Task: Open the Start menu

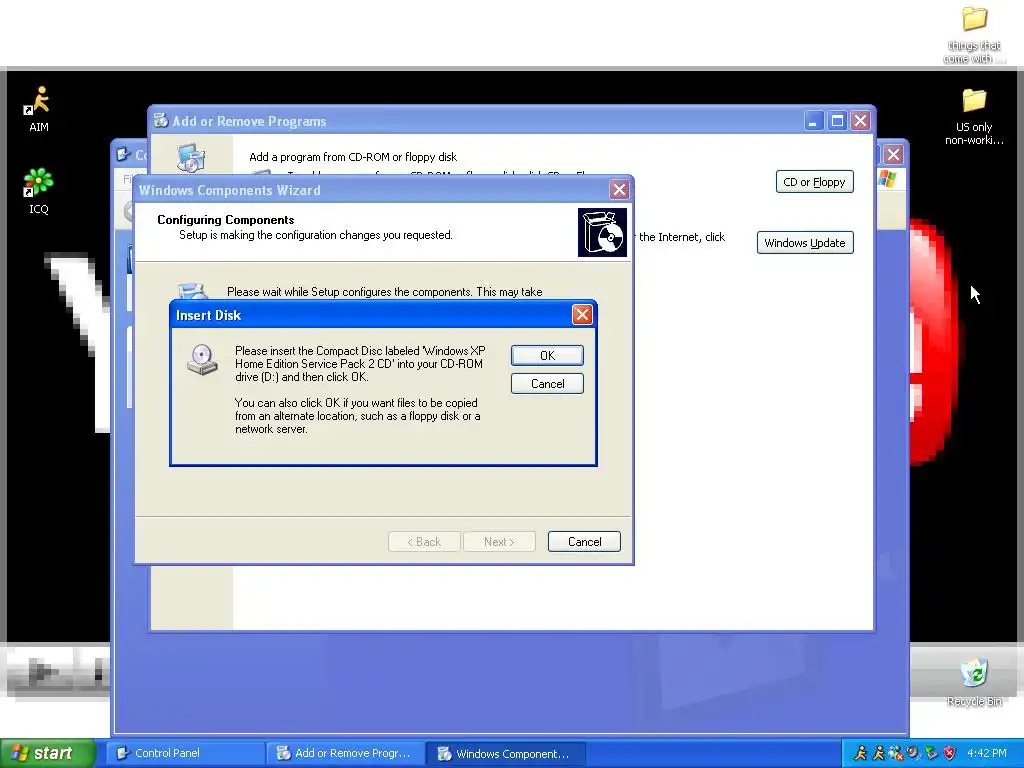Action: click(x=47, y=753)
